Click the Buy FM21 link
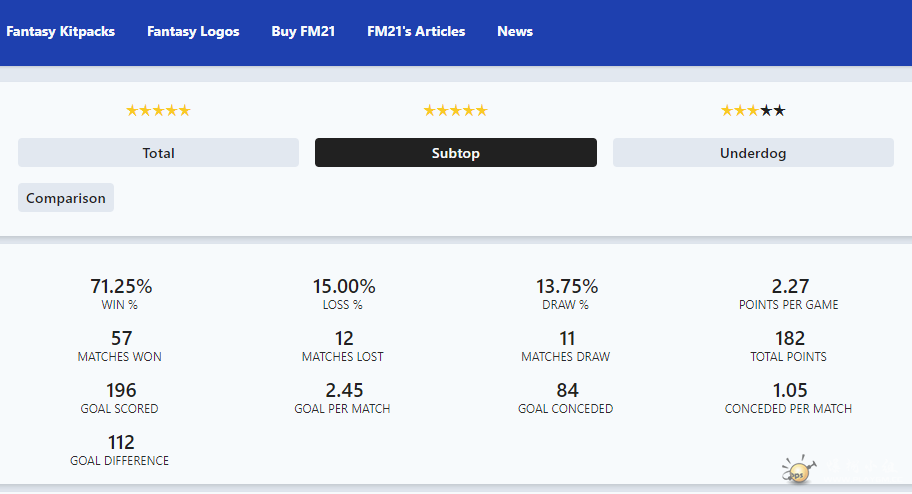 pos(303,31)
